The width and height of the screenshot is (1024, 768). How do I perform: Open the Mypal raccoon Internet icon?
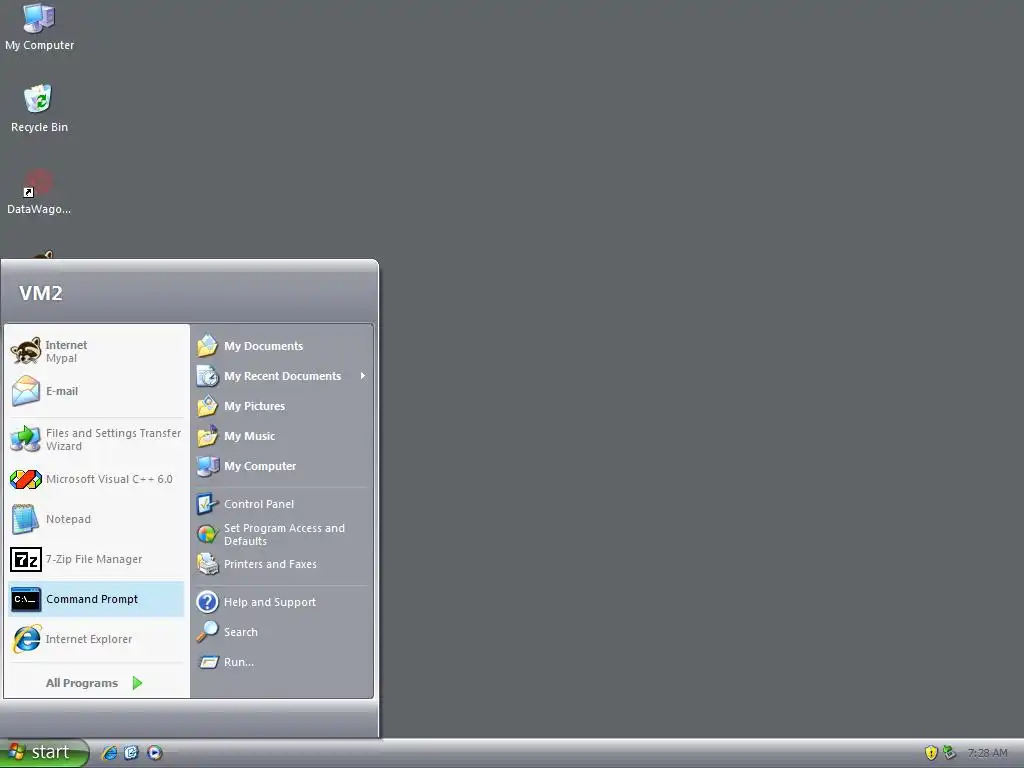[26, 351]
